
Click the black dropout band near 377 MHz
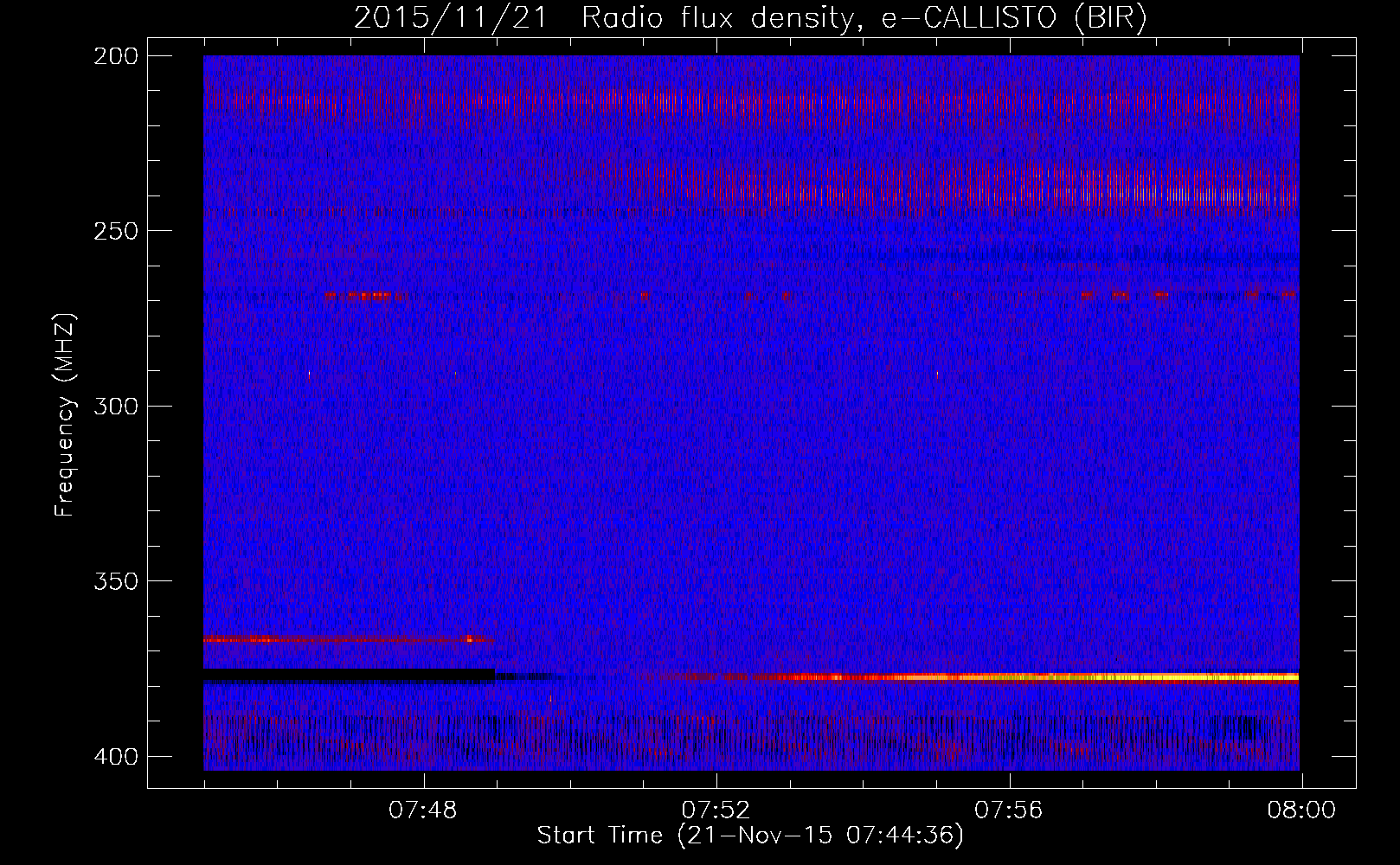(349, 676)
